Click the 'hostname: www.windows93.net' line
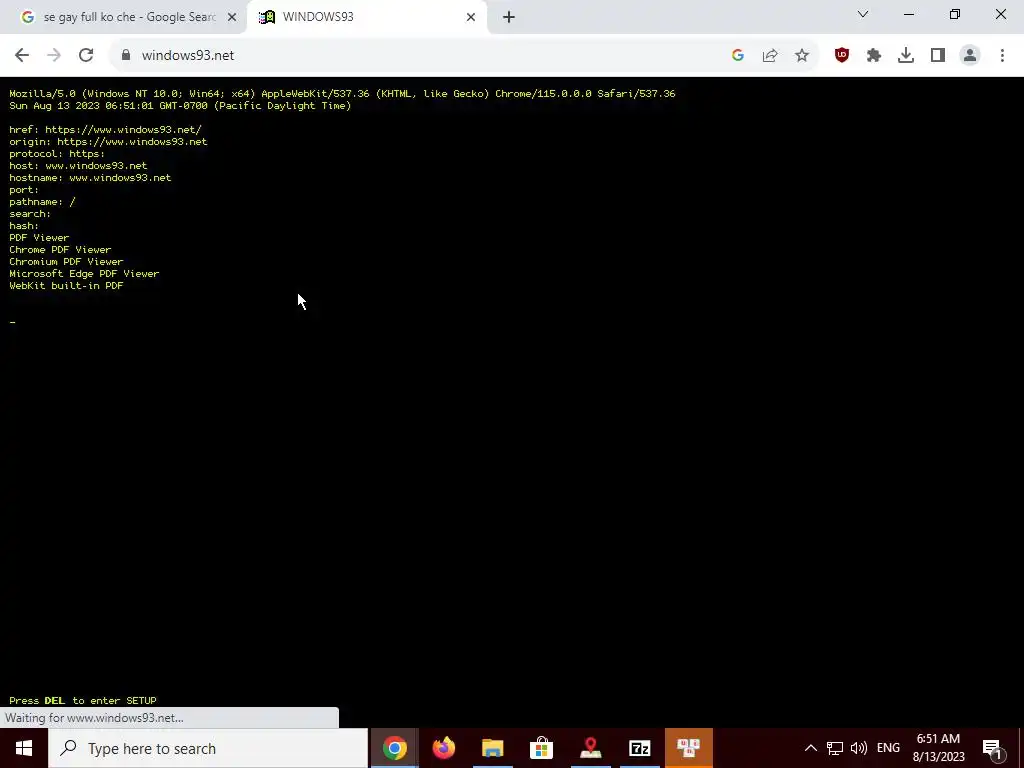This screenshot has width=1024, height=768. pyautogui.click(x=90, y=178)
